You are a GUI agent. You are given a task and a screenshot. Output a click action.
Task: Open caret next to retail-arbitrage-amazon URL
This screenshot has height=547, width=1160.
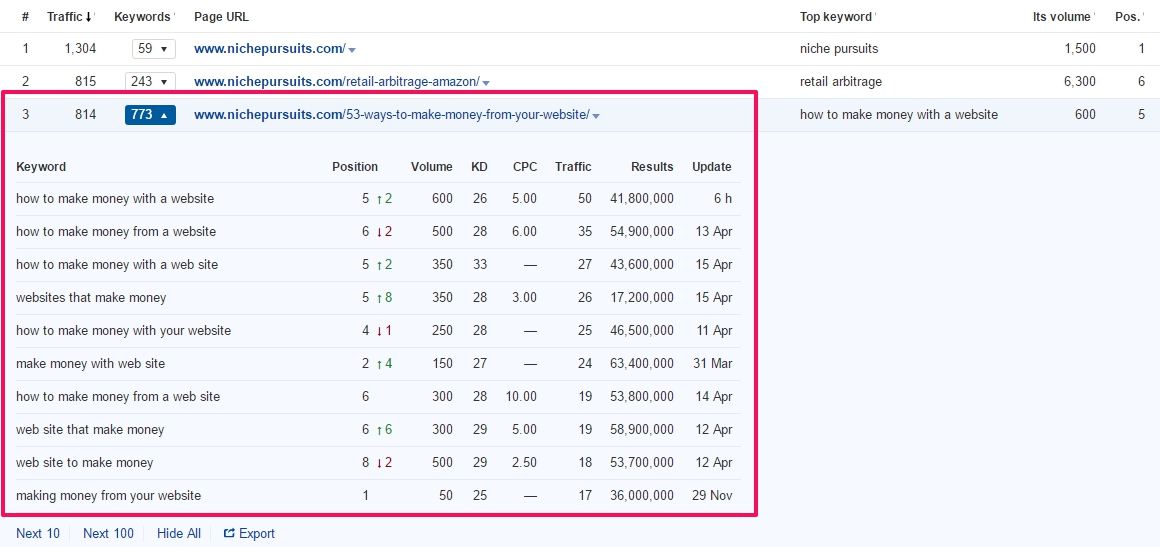[x=486, y=82]
